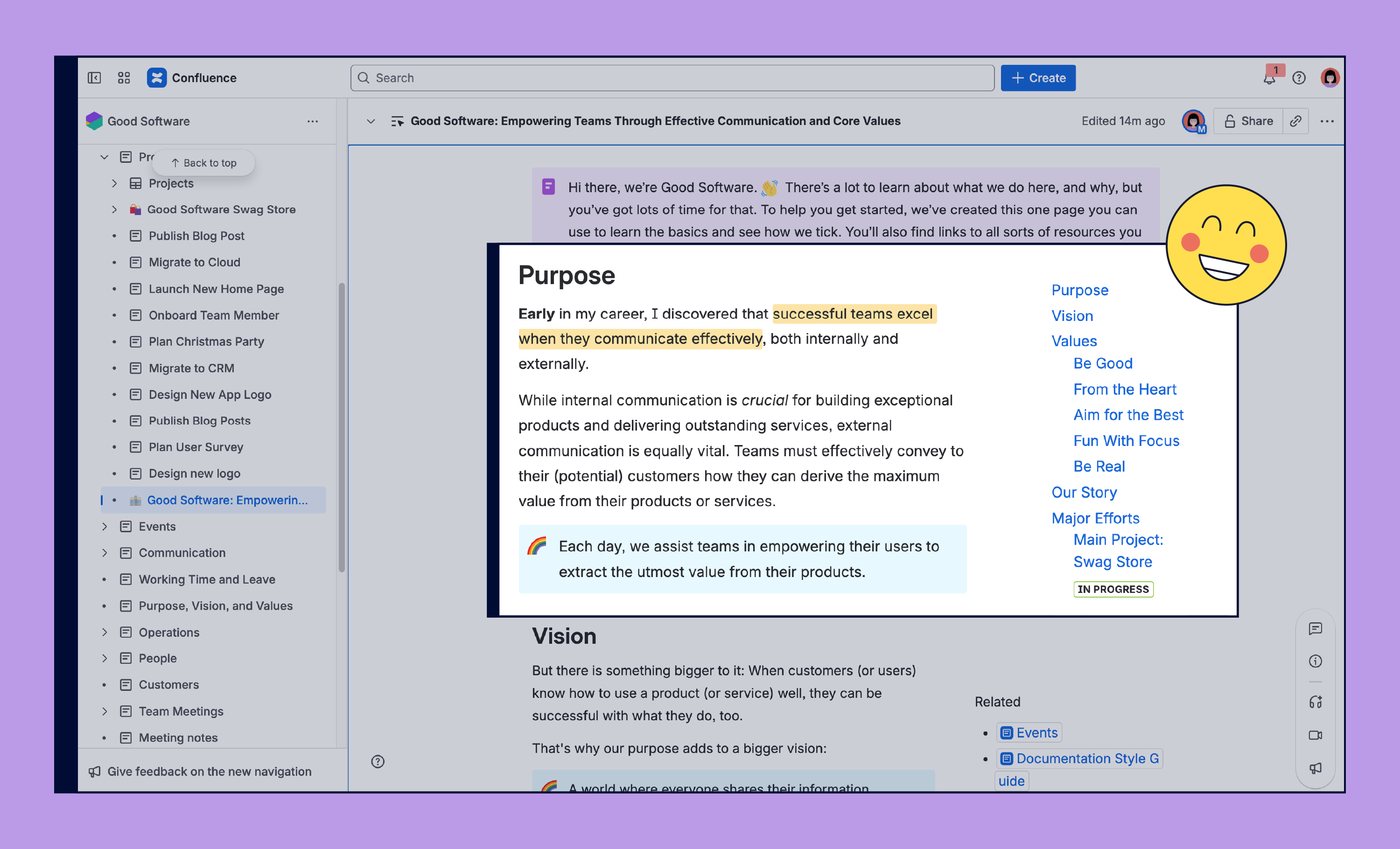Open the app switcher grid icon
This screenshot has width=1400, height=849.
click(x=124, y=78)
